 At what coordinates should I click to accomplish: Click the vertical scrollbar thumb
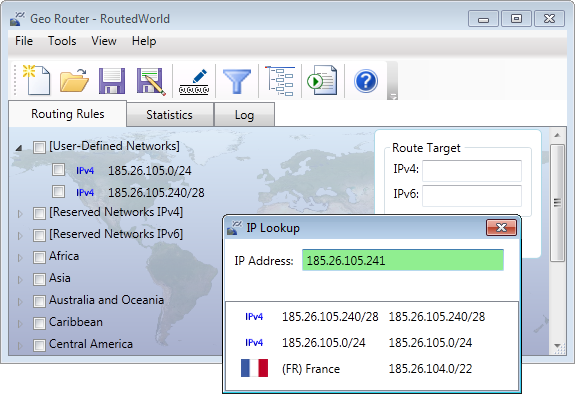[557, 203]
